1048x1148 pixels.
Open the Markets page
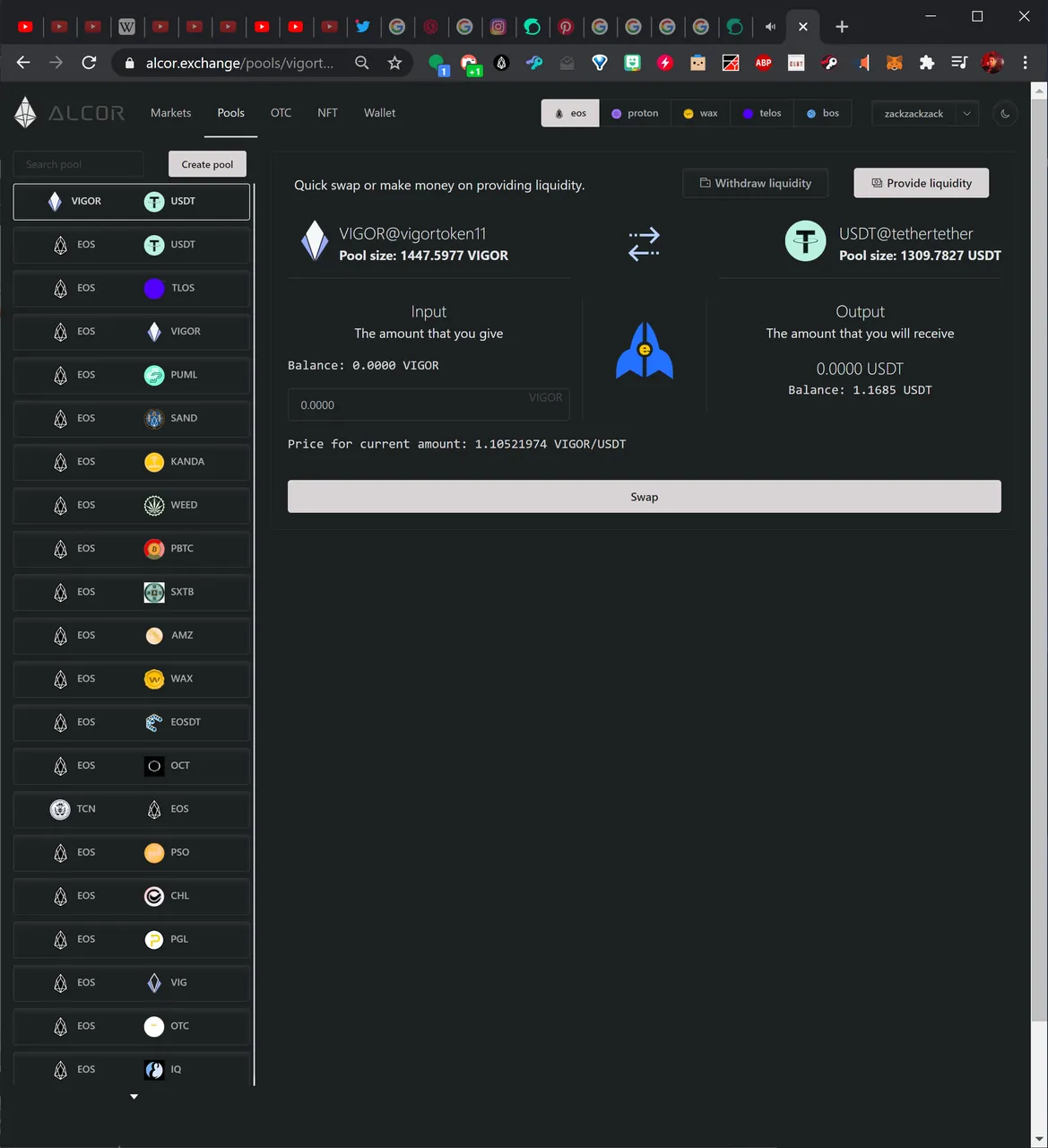[170, 113]
